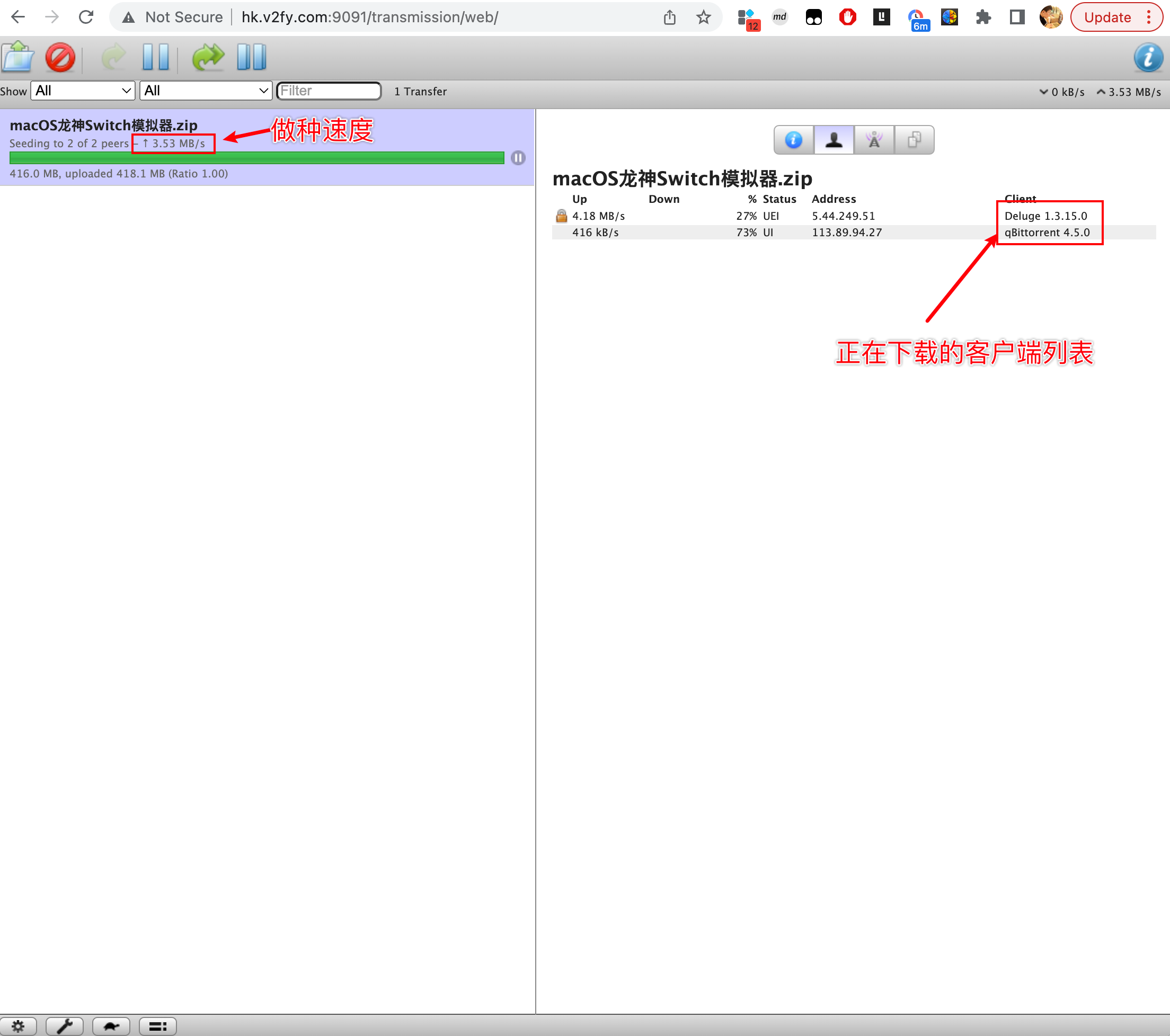Toggle turtle speed-limit mode
Viewport: 1170px width, 1036px height.
(111, 1026)
